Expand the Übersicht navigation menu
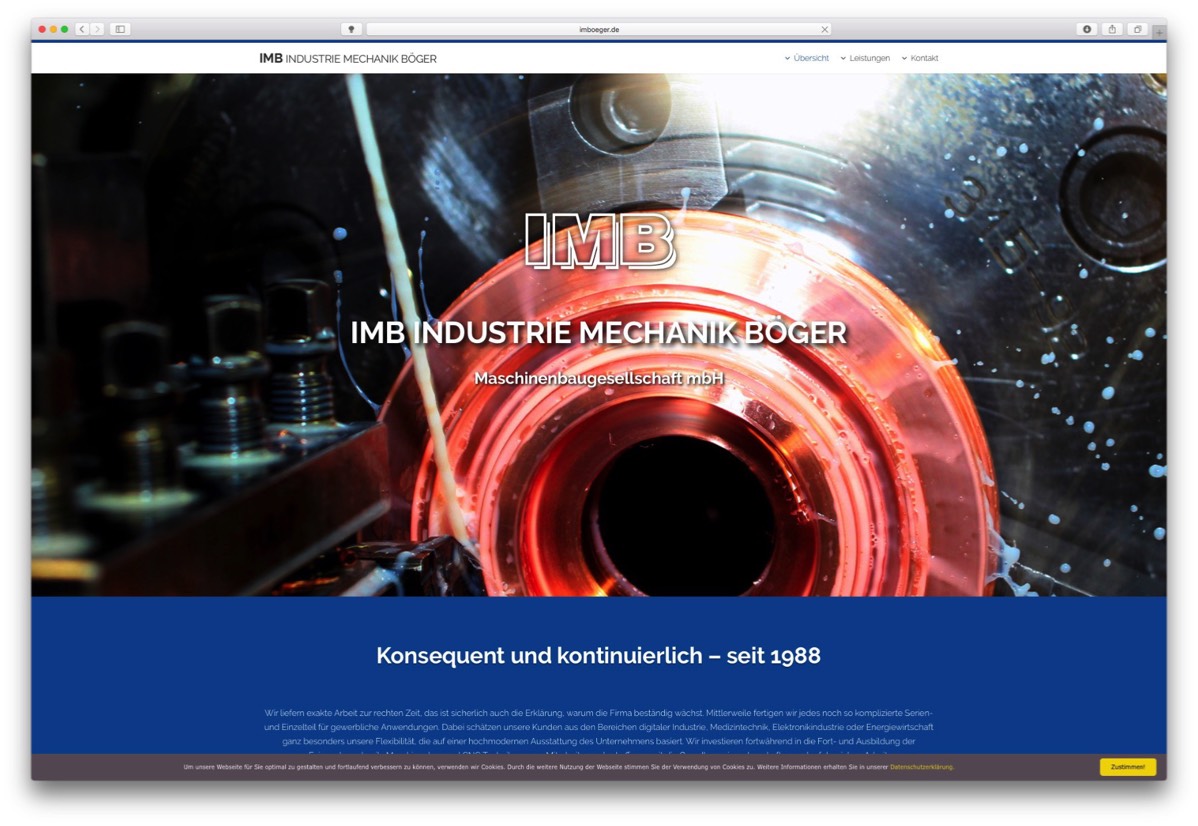 pyautogui.click(x=810, y=58)
